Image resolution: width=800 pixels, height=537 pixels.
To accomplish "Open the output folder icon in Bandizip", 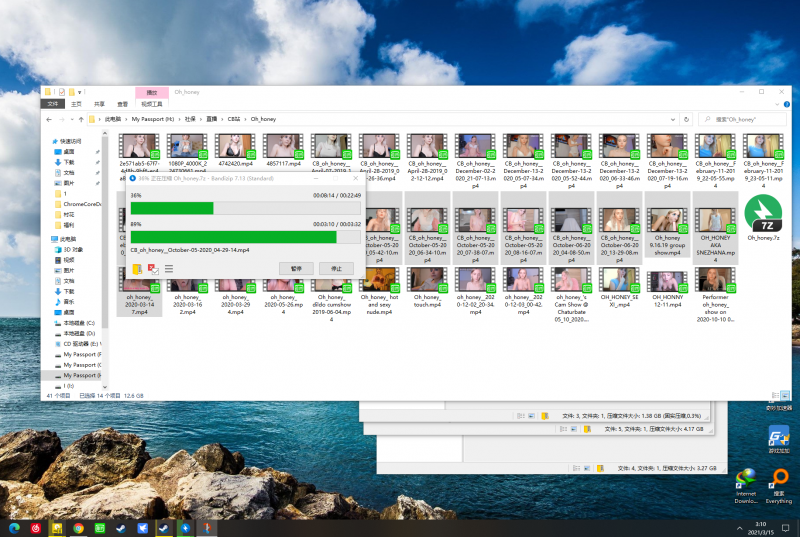I will point(136,268).
